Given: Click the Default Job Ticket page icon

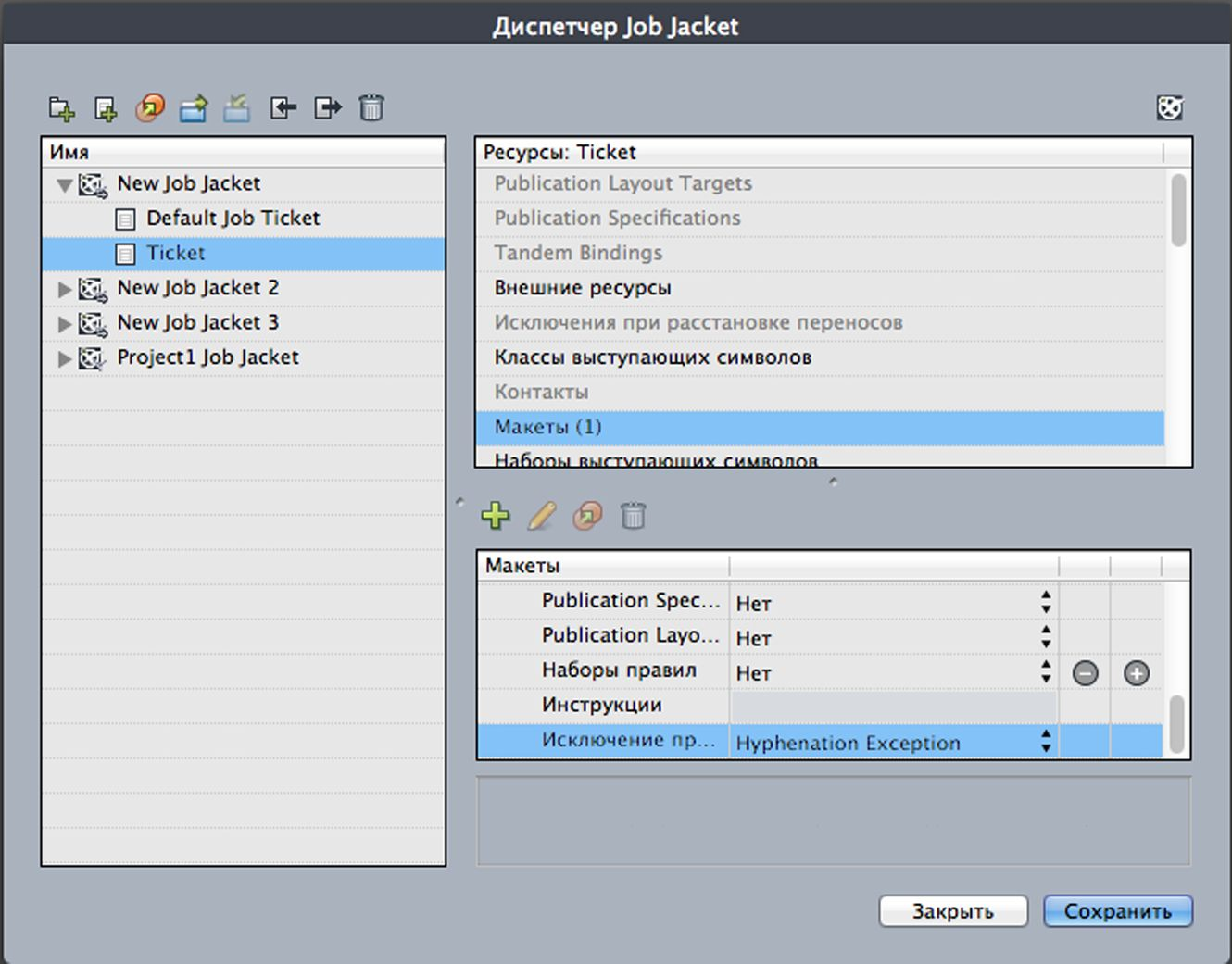Looking at the screenshot, I should (x=125, y=219).
